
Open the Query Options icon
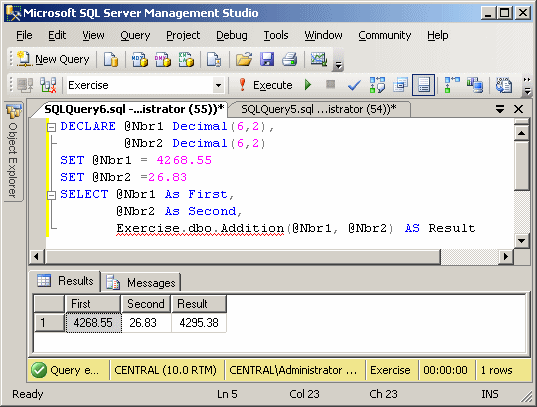coord(400,85)
